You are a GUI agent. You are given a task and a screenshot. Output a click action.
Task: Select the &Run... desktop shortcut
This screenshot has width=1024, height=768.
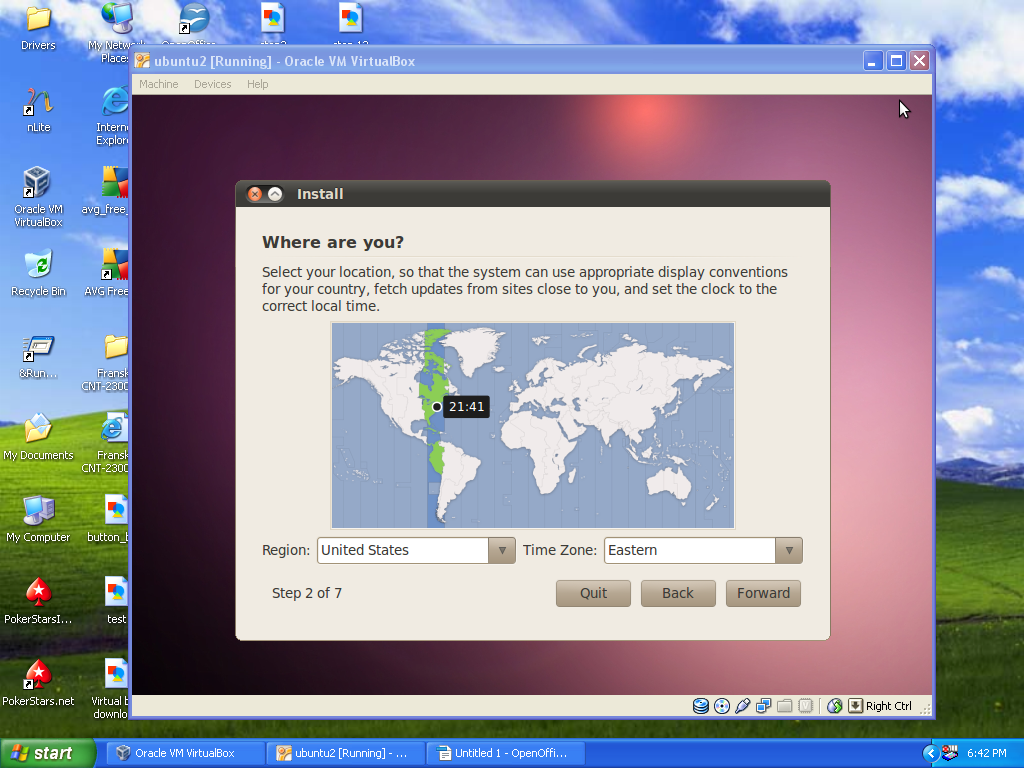pos(38,357)
